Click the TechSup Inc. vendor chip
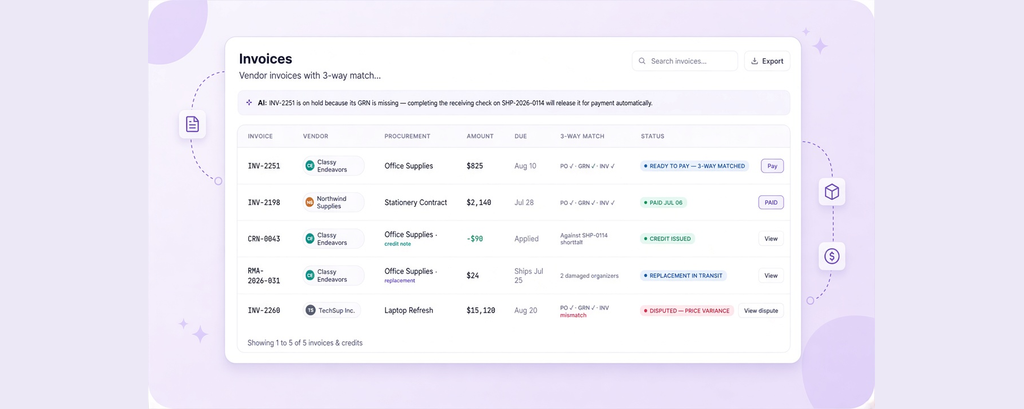Screen dimensions: 1024x409 click(332, 310)
